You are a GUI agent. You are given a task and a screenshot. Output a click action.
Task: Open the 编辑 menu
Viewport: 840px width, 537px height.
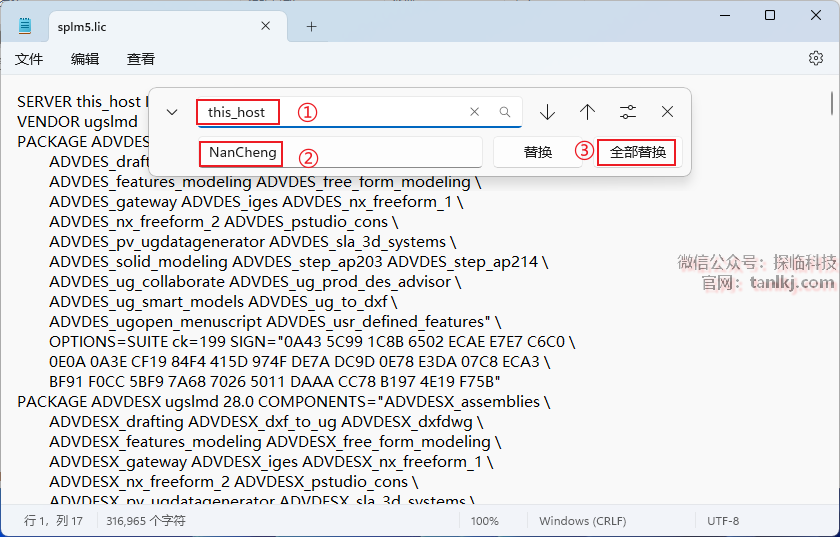tap(85, 59)
